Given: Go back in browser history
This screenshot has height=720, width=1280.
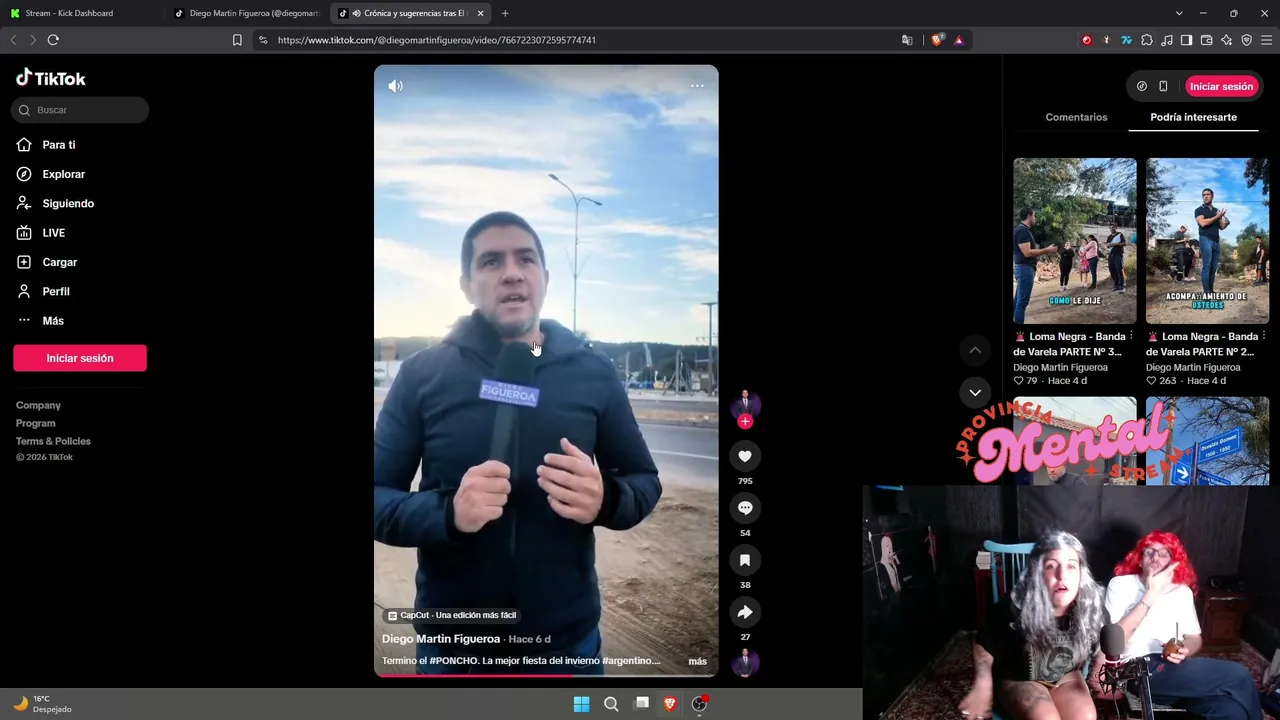Looking at the screenshot, I should (13, 40).
